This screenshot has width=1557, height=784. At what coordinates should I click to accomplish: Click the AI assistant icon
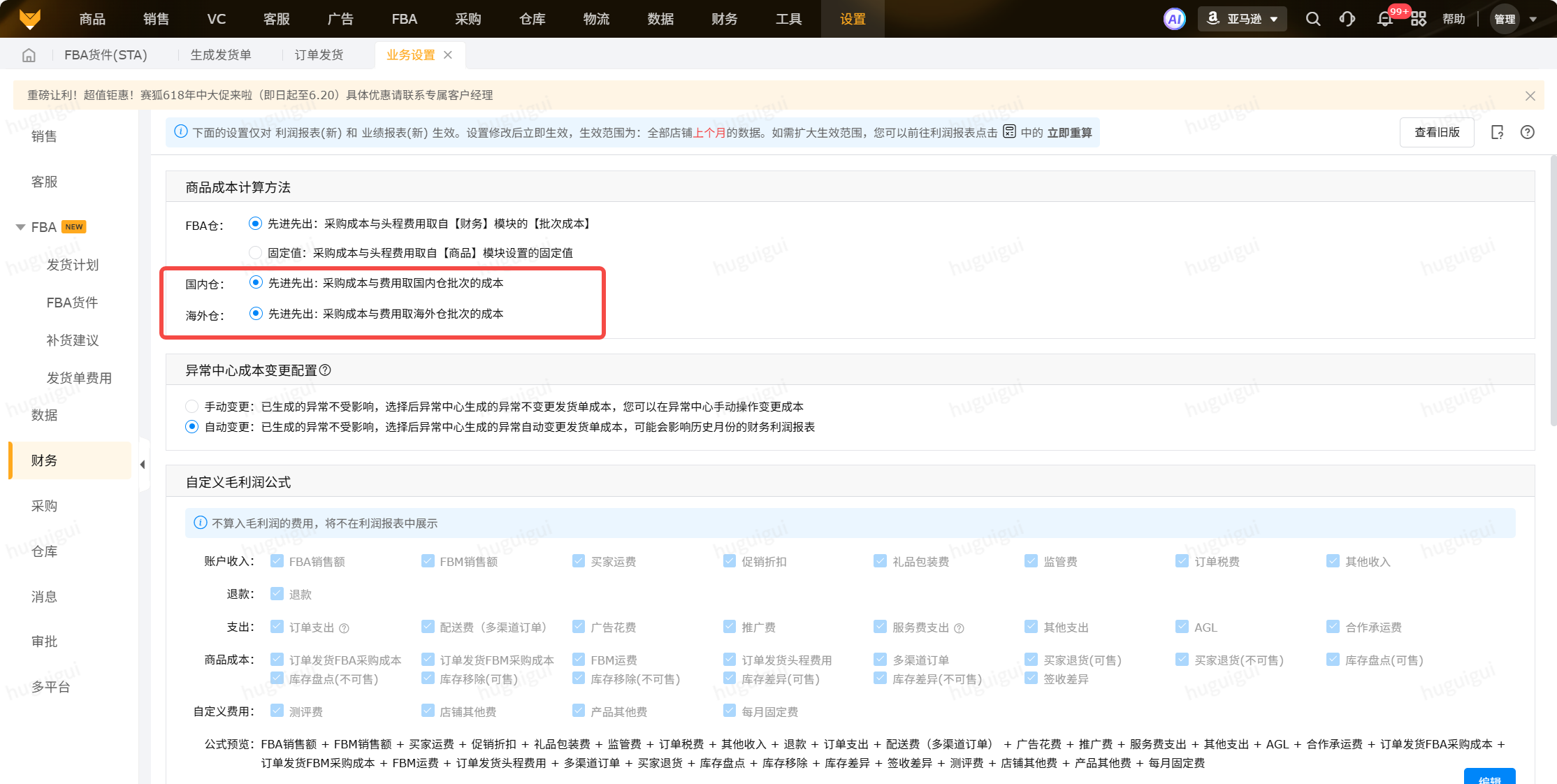tap(1174, 19)
